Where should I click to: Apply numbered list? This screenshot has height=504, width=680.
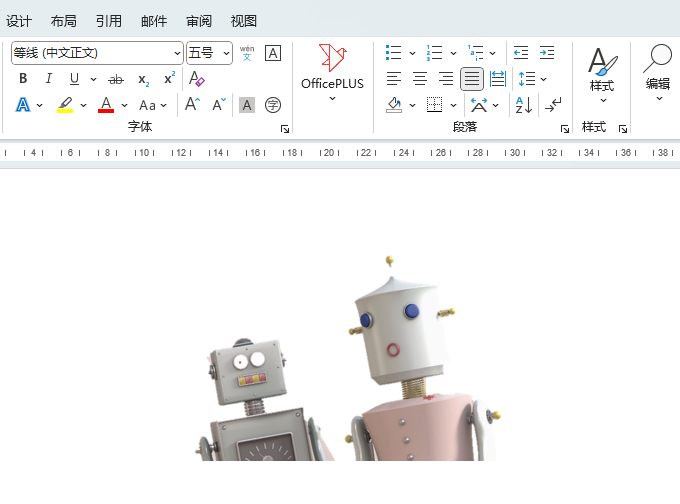[x=434, y=53]
